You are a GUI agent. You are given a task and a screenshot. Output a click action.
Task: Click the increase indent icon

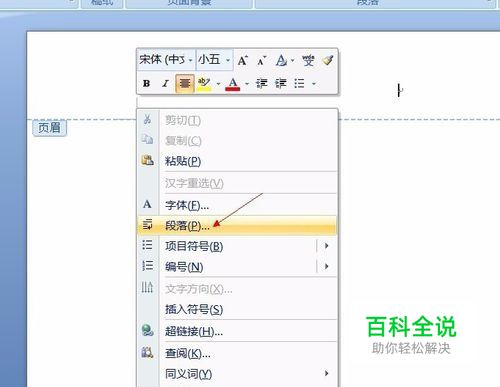(281, 83)
